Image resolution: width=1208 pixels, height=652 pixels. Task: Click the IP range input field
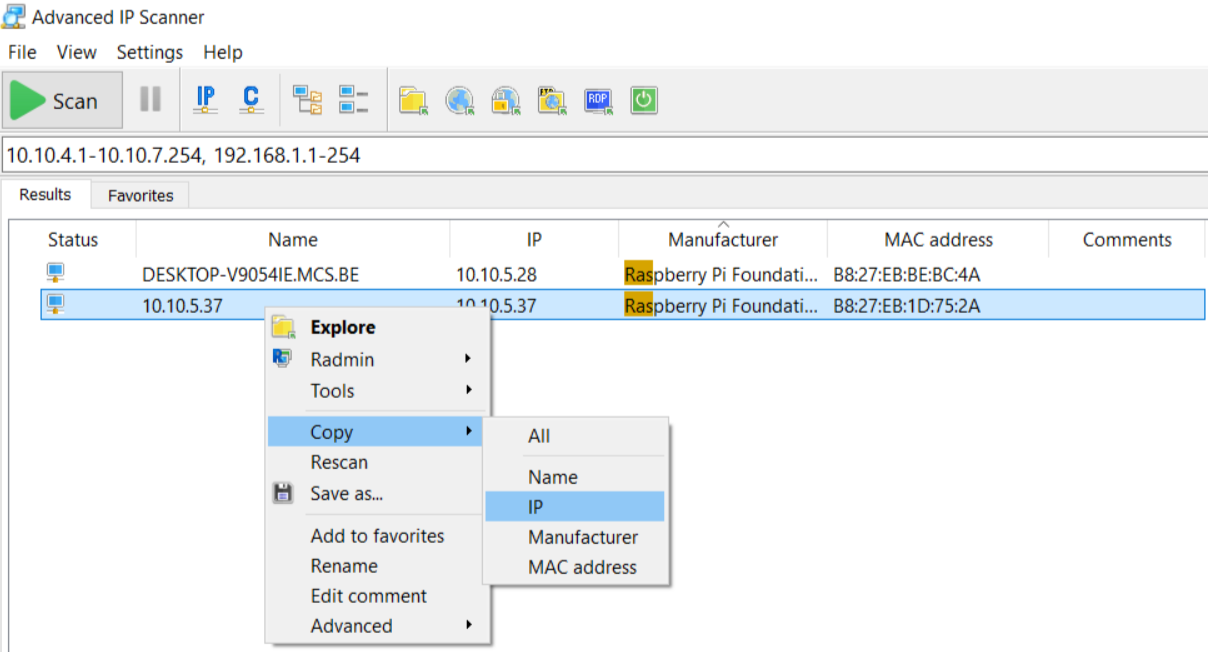pyautogui.click(x=604, y=155)
